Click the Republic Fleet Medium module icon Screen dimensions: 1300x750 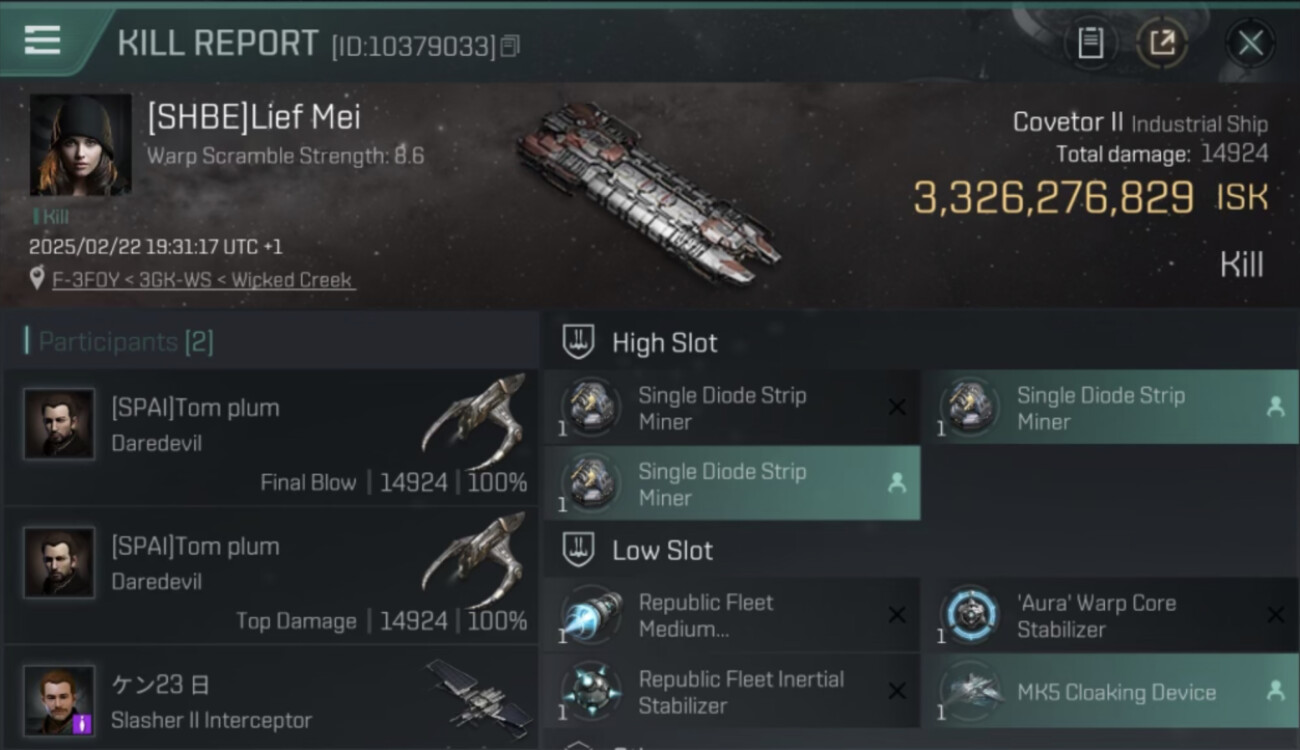coord(590,615)
